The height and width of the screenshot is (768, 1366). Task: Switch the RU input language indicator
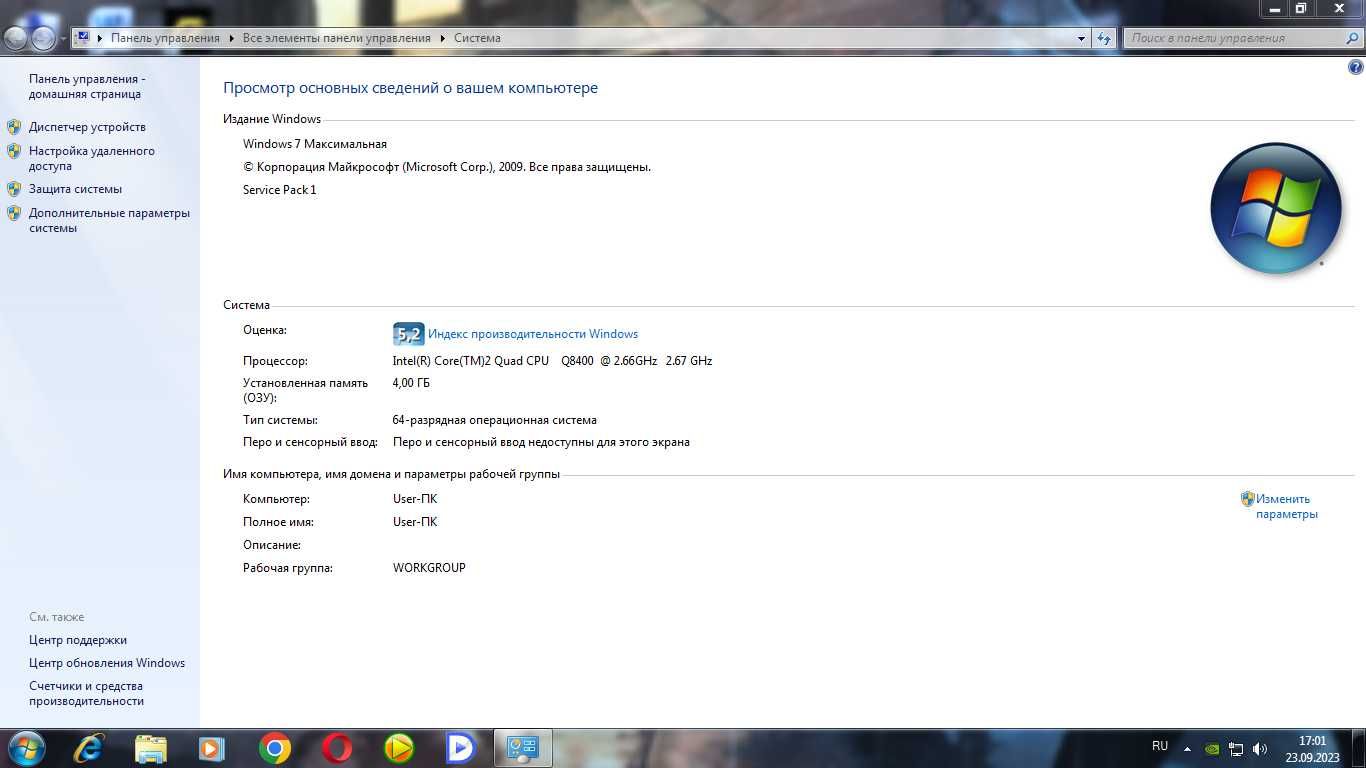(1160, 746)
